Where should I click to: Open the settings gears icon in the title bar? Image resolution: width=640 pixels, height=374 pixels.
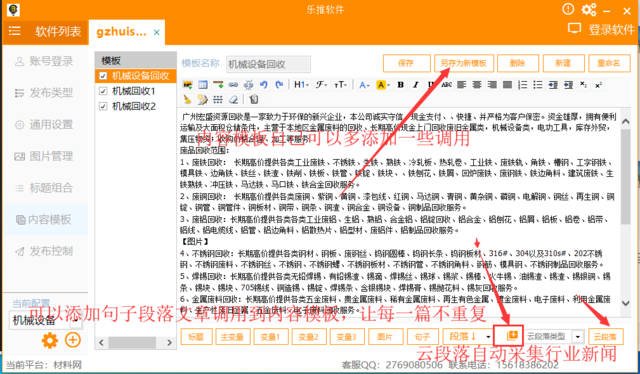(x=589, y=9)
